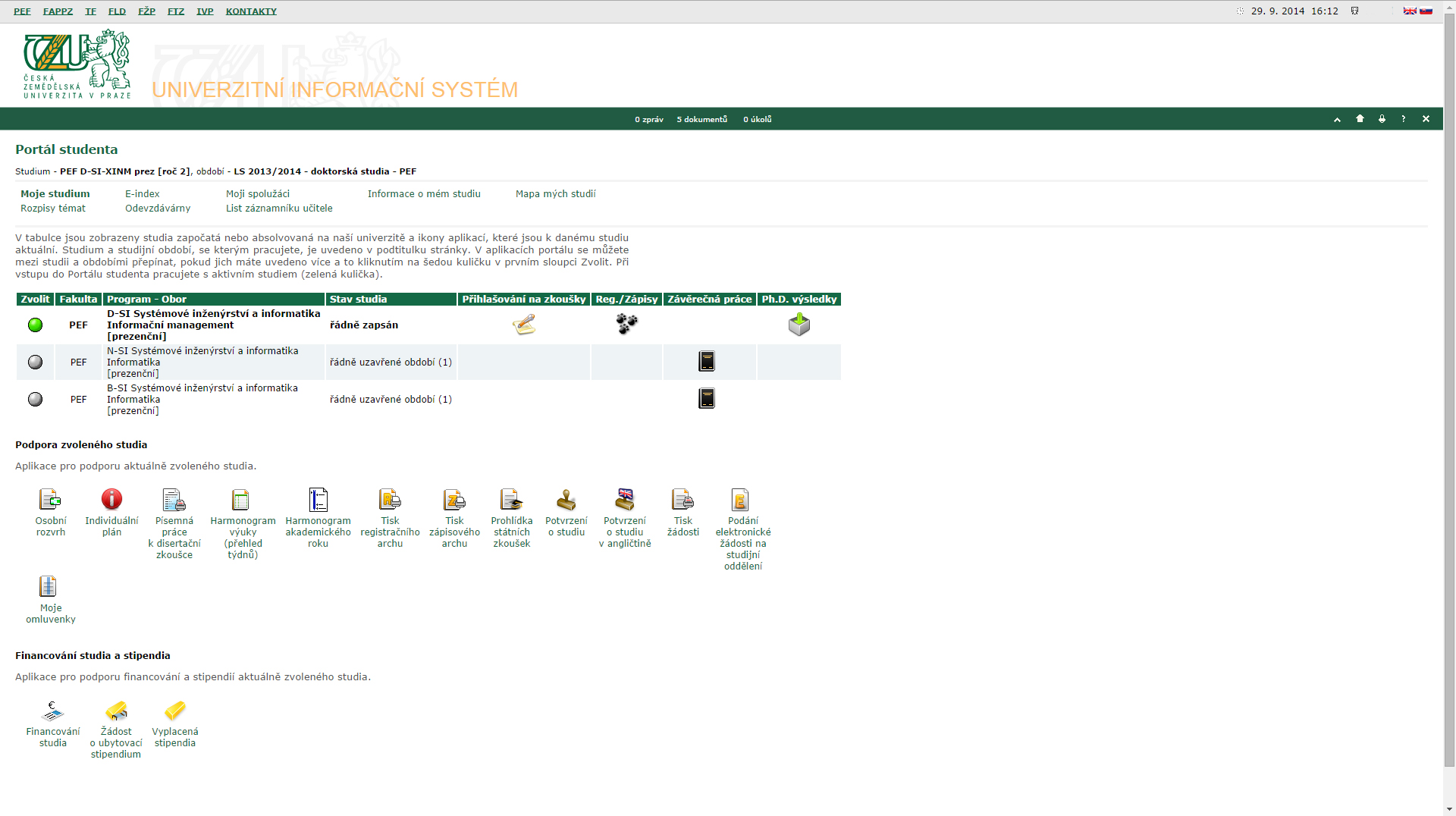
Task: Click the home icon in green bar
Action: point(1360,119)
